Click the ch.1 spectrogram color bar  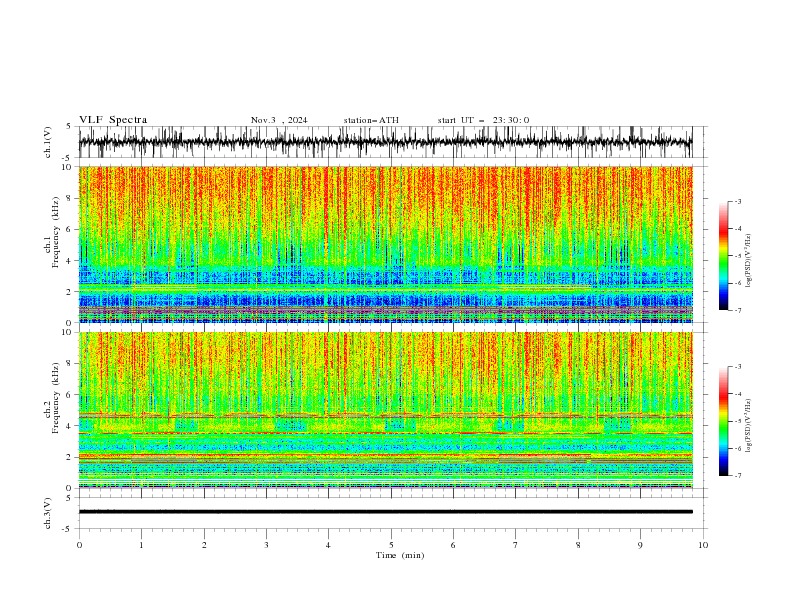click(x=723, y=256)
